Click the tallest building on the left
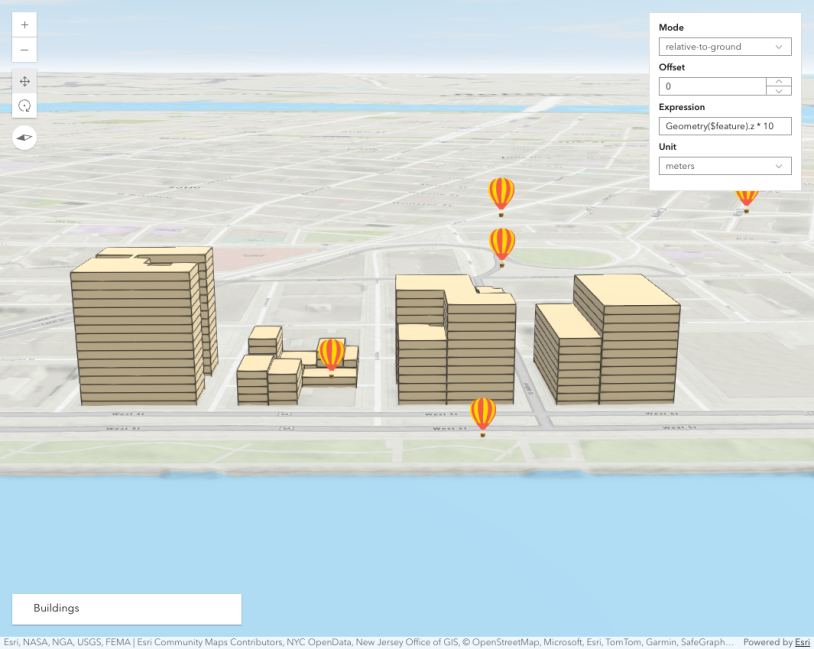Screen dimensions: 814x649 (x=135, y=330)
